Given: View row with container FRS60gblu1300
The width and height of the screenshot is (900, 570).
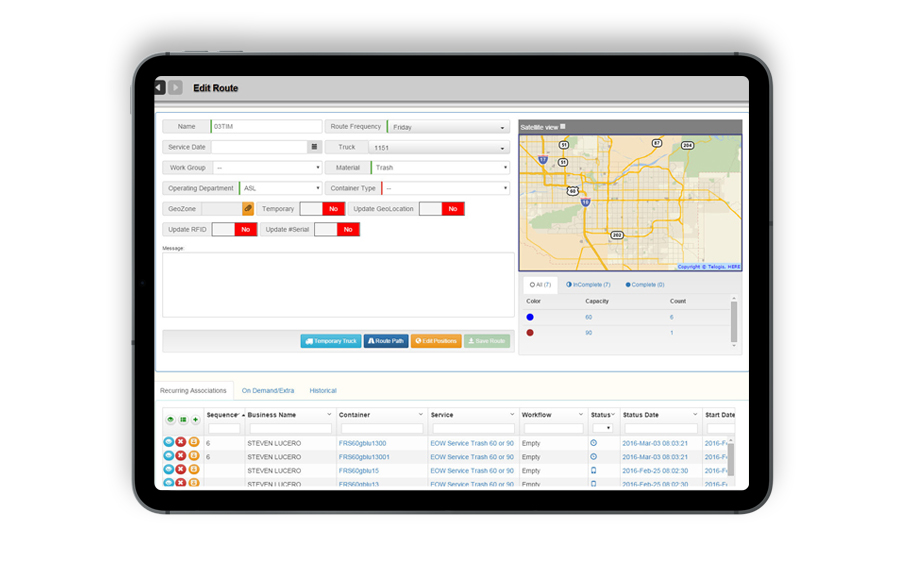Looking at the screenshot, I should (168, 442).
